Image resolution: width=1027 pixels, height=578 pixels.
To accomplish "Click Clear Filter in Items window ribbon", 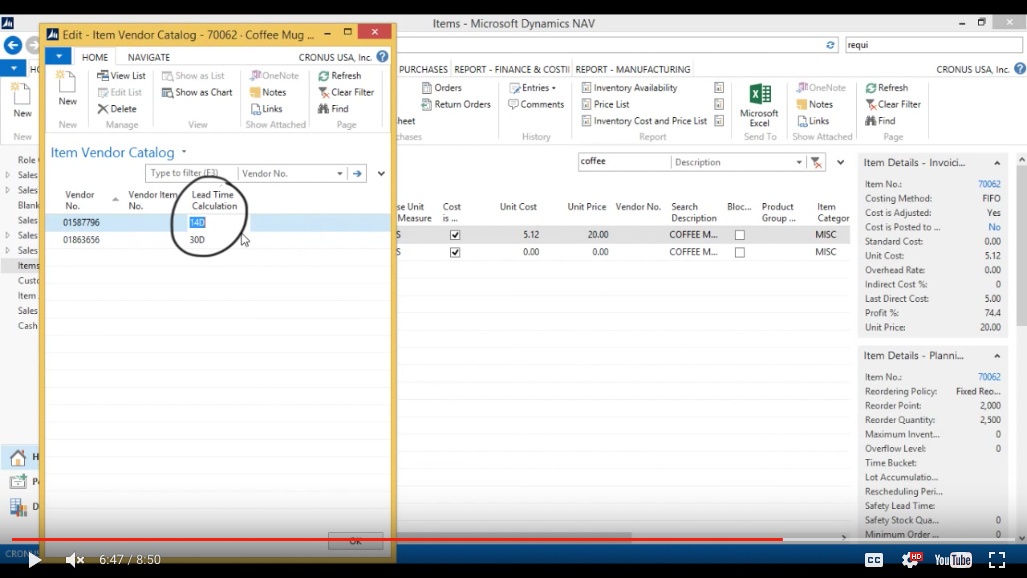I will click(x=893, y=104).
